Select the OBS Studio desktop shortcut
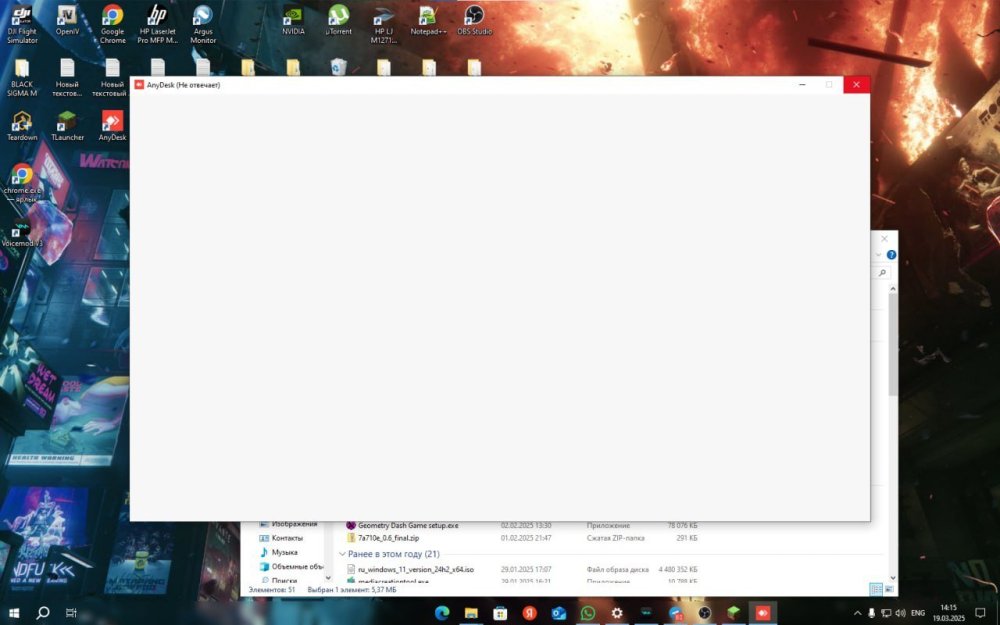 click(x=474, y=20)
